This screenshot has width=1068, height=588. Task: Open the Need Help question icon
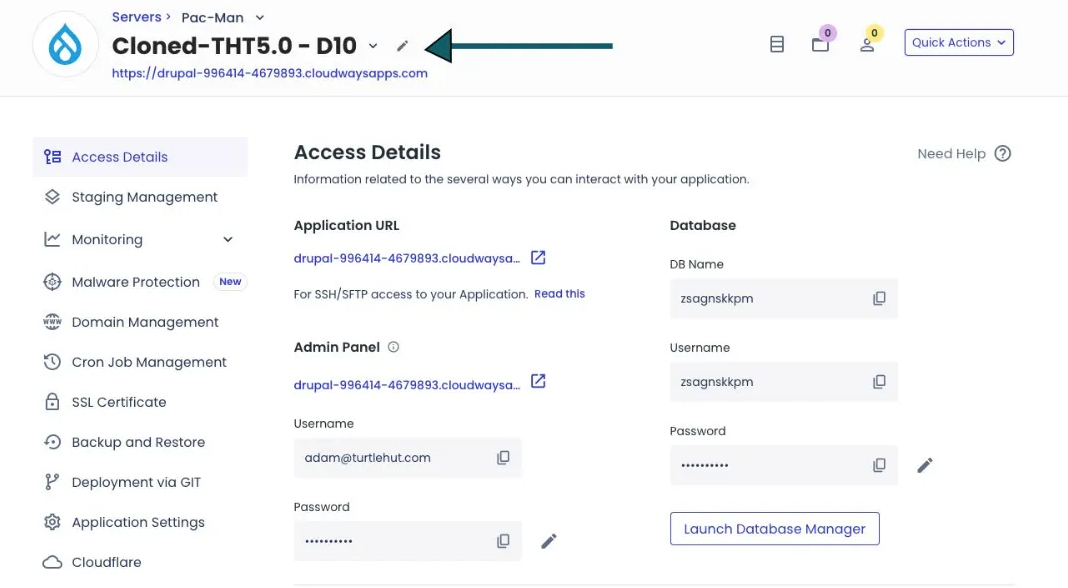pyautogui.click(x=1003, y=154)
